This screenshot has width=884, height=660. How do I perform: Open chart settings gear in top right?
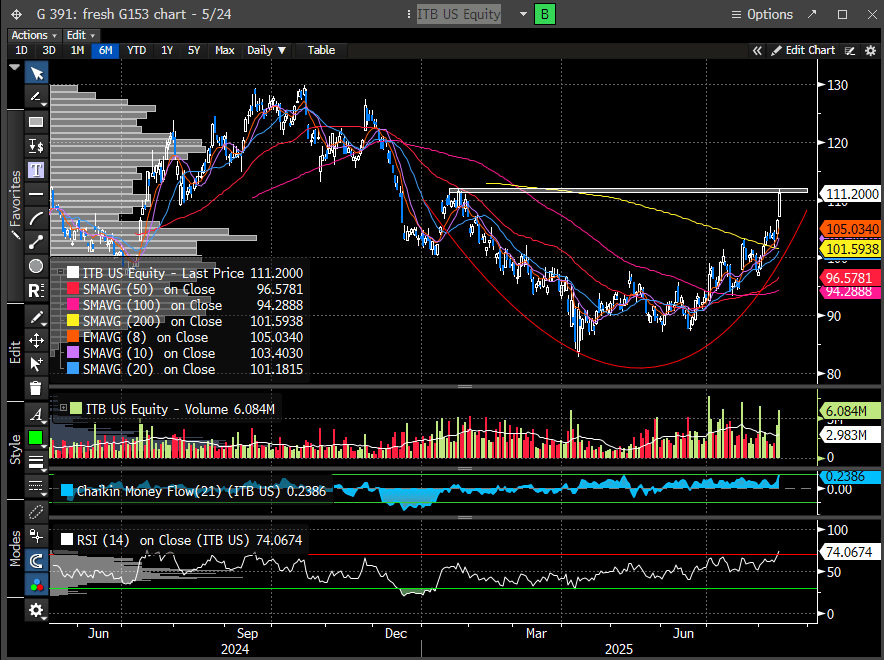point(871,50)
